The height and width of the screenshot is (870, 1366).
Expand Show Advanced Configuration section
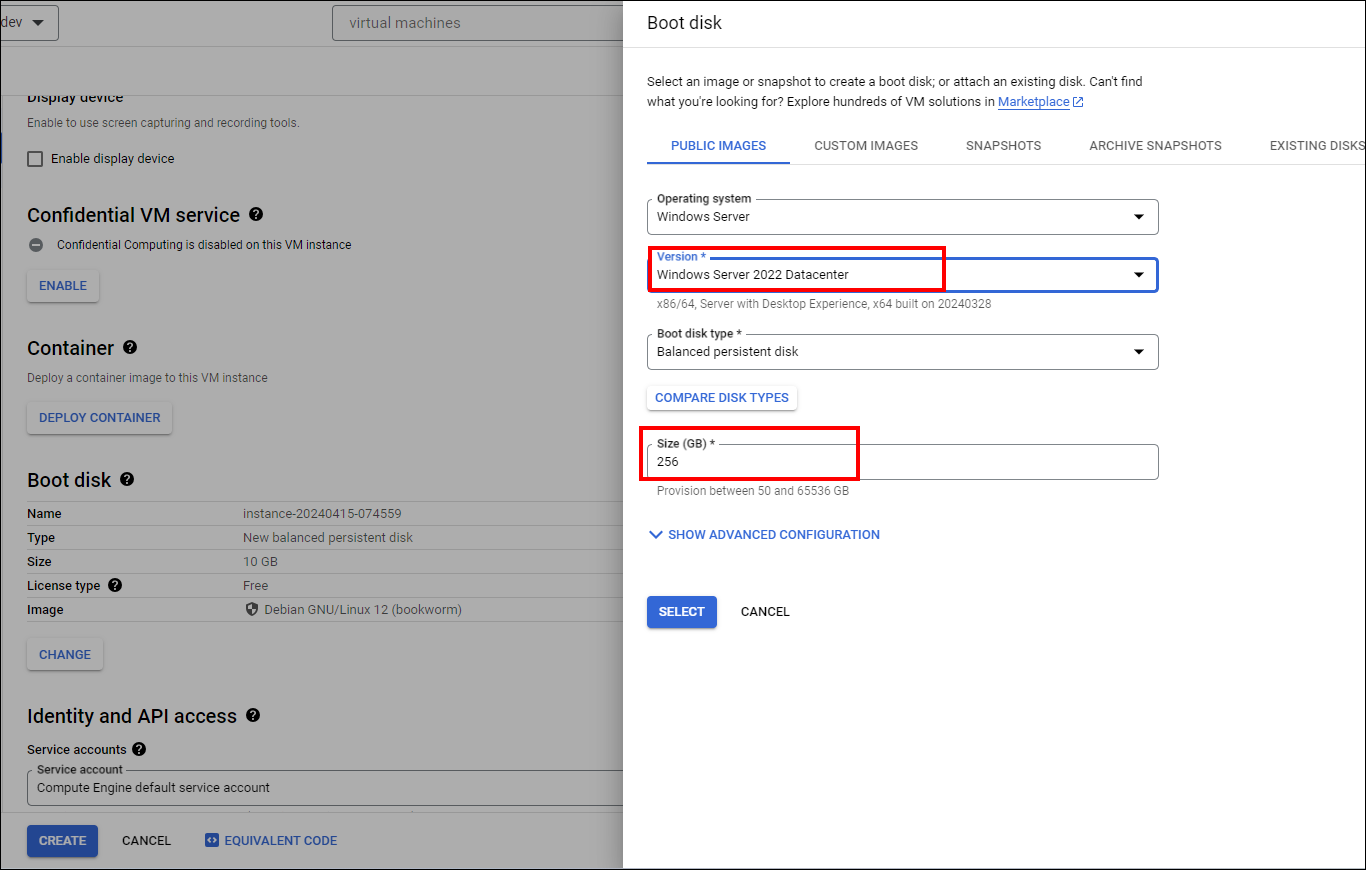tap(765, 535)
